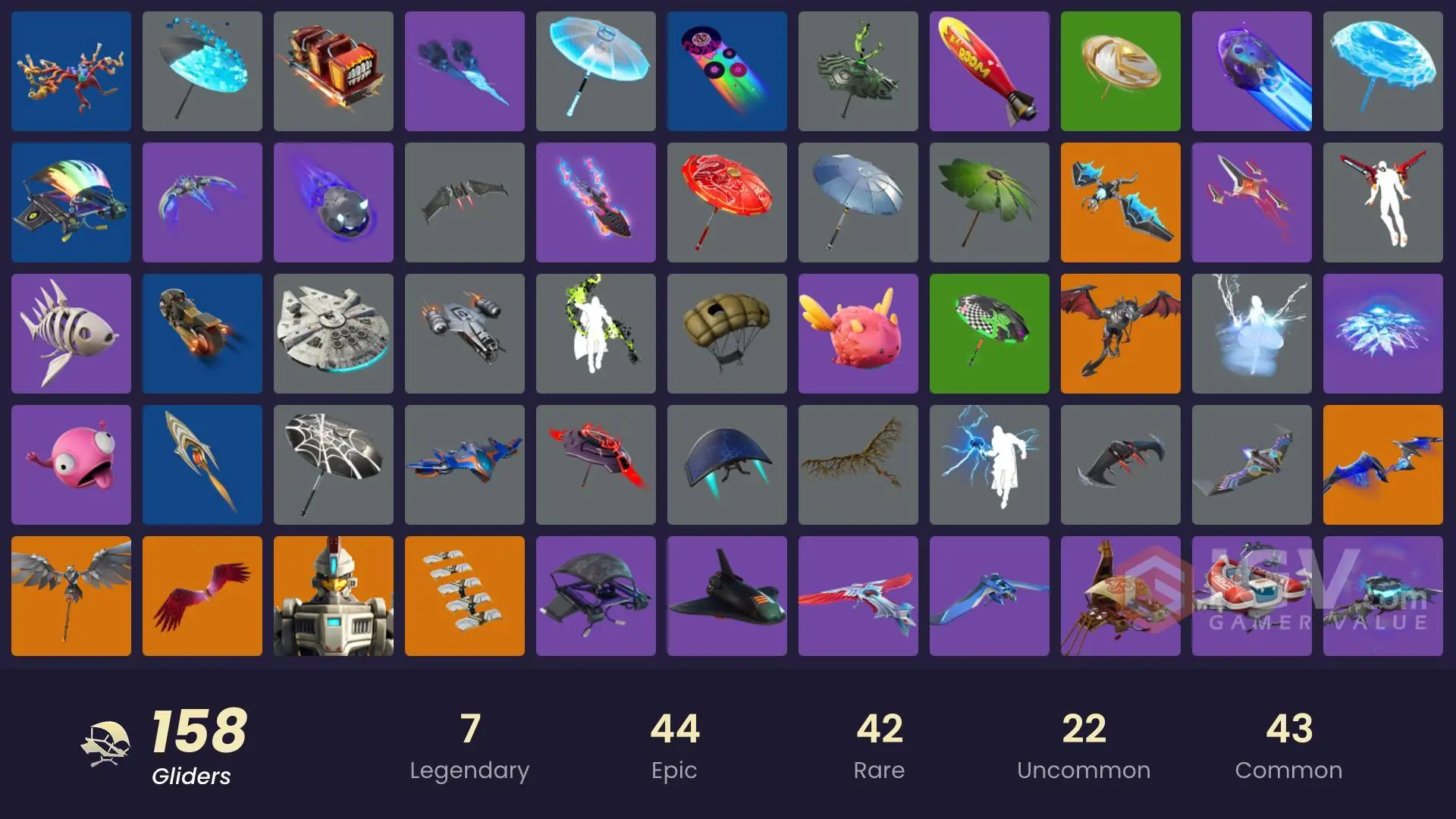
Task: Click the pink spiky pufferfish glider
Action: [858, 334]
